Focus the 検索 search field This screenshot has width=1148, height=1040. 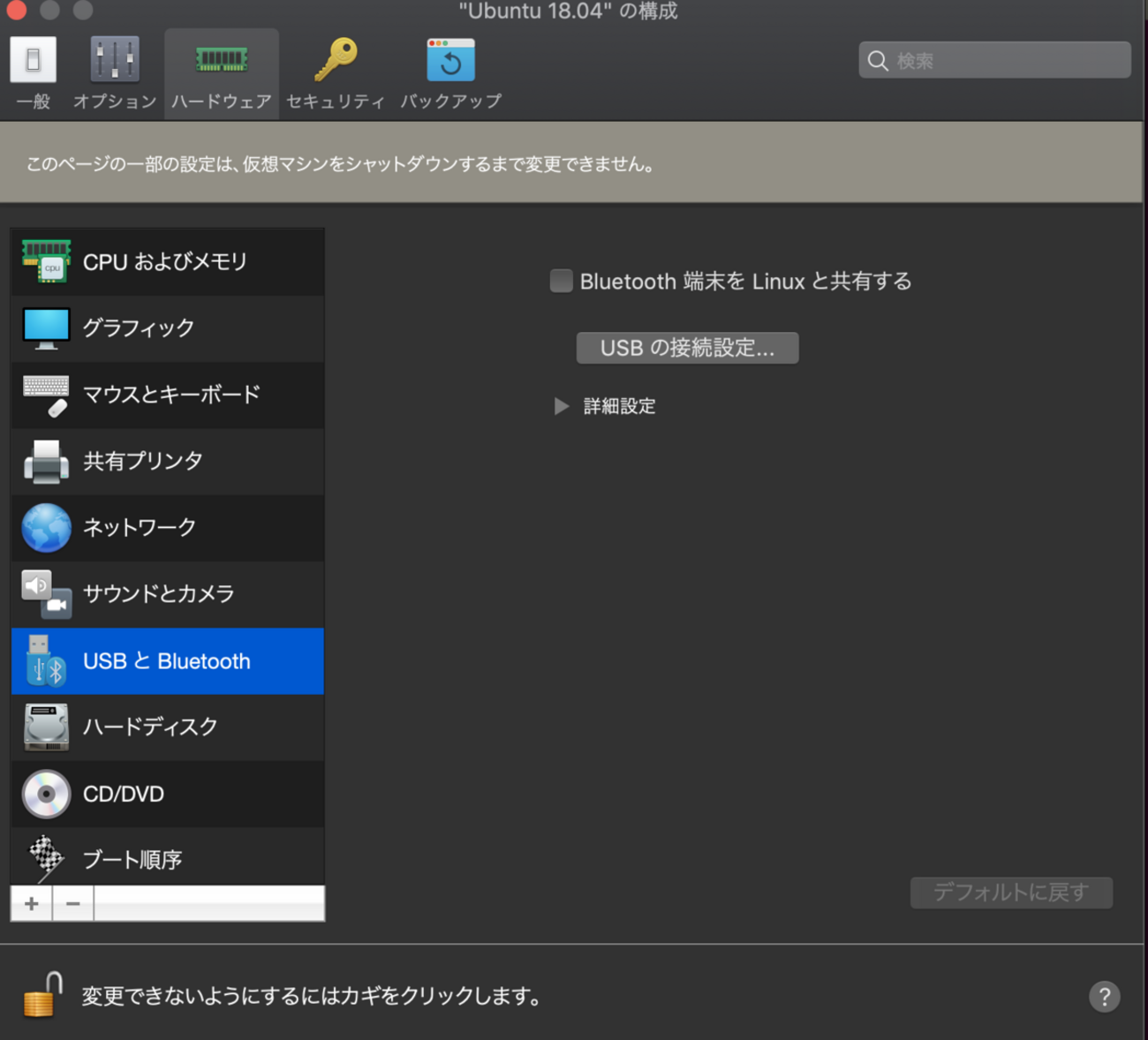click(994, 60)
